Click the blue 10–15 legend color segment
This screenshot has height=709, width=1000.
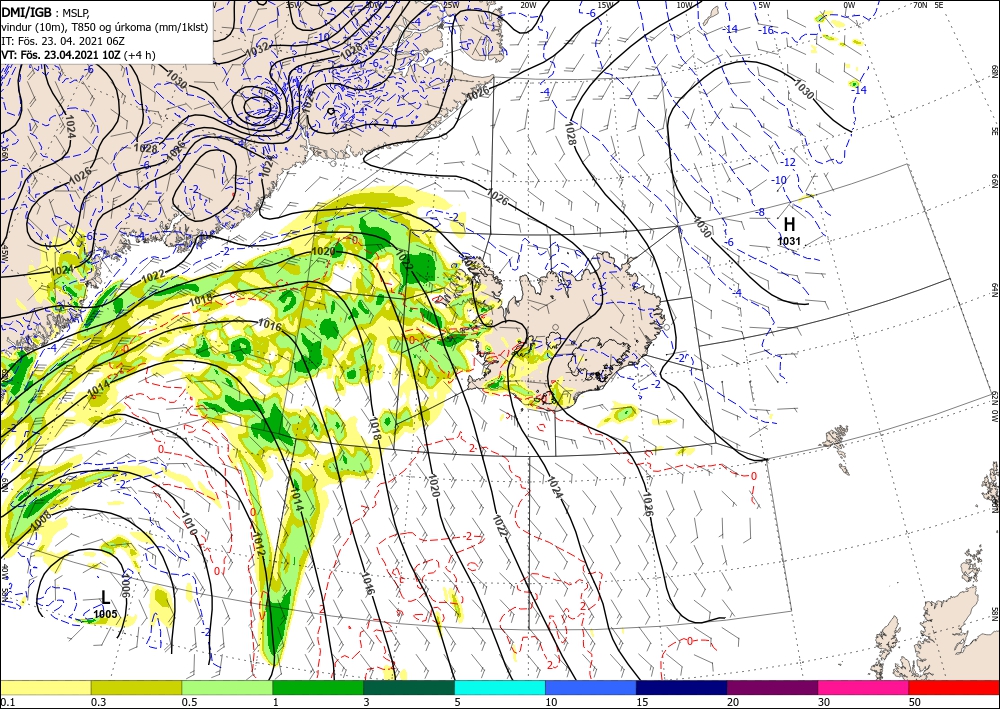pos(591,687)
